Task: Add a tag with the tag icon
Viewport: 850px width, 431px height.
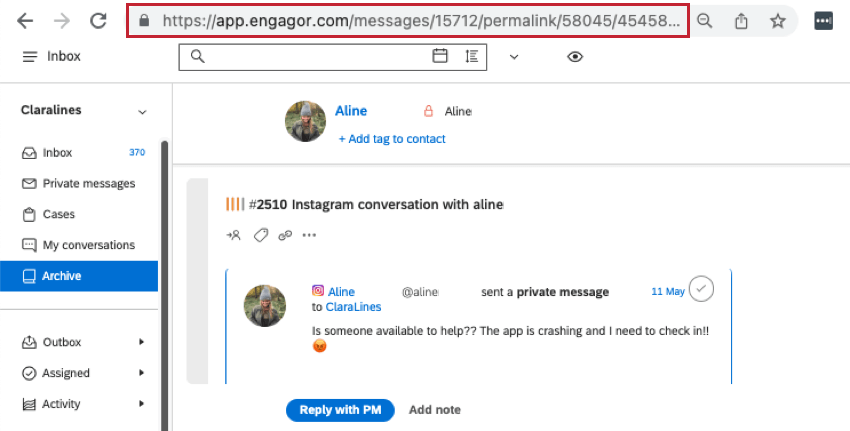Action: coord(261,235)
